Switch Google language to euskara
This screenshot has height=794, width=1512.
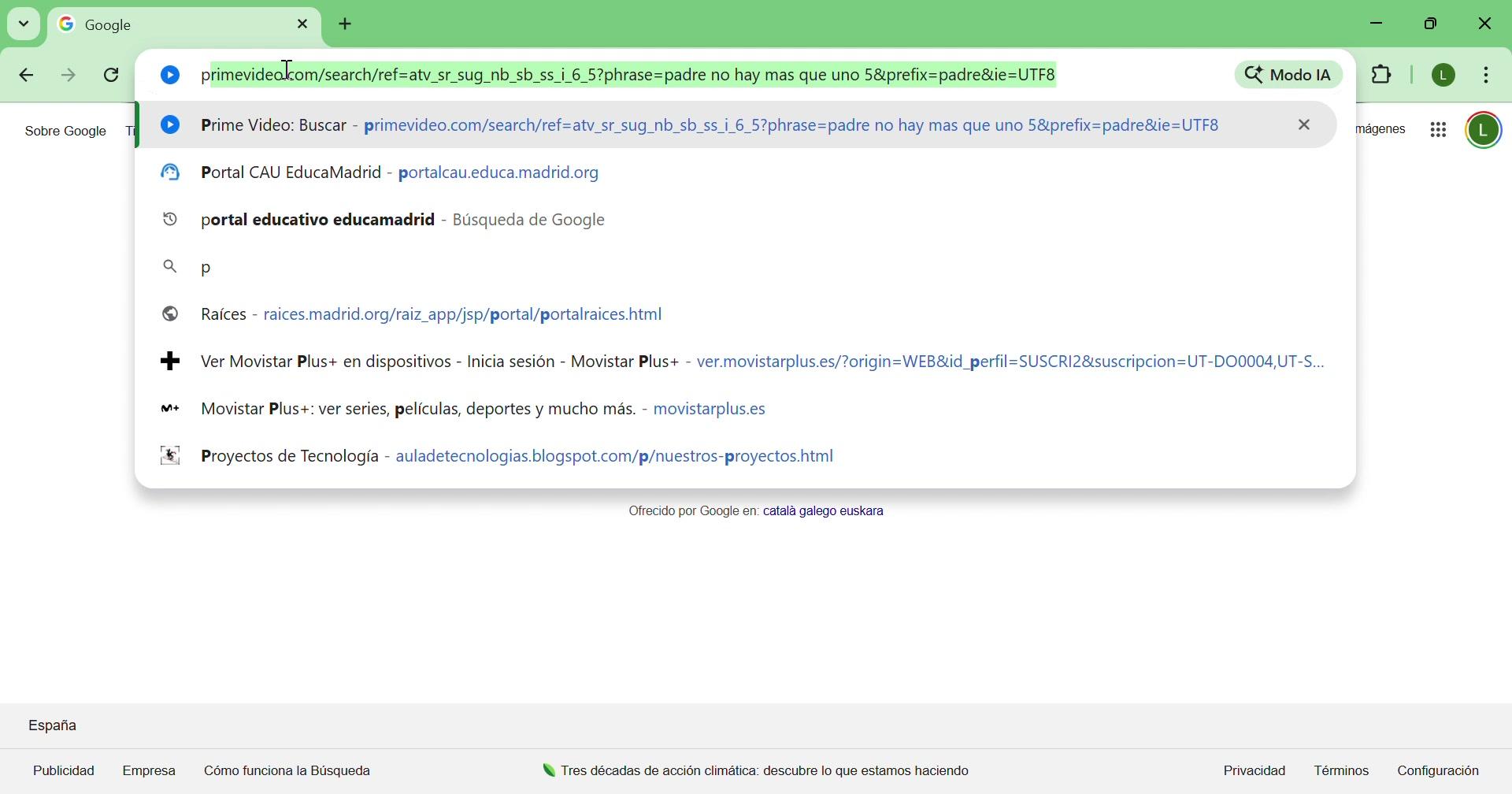(x=862, y=512)
